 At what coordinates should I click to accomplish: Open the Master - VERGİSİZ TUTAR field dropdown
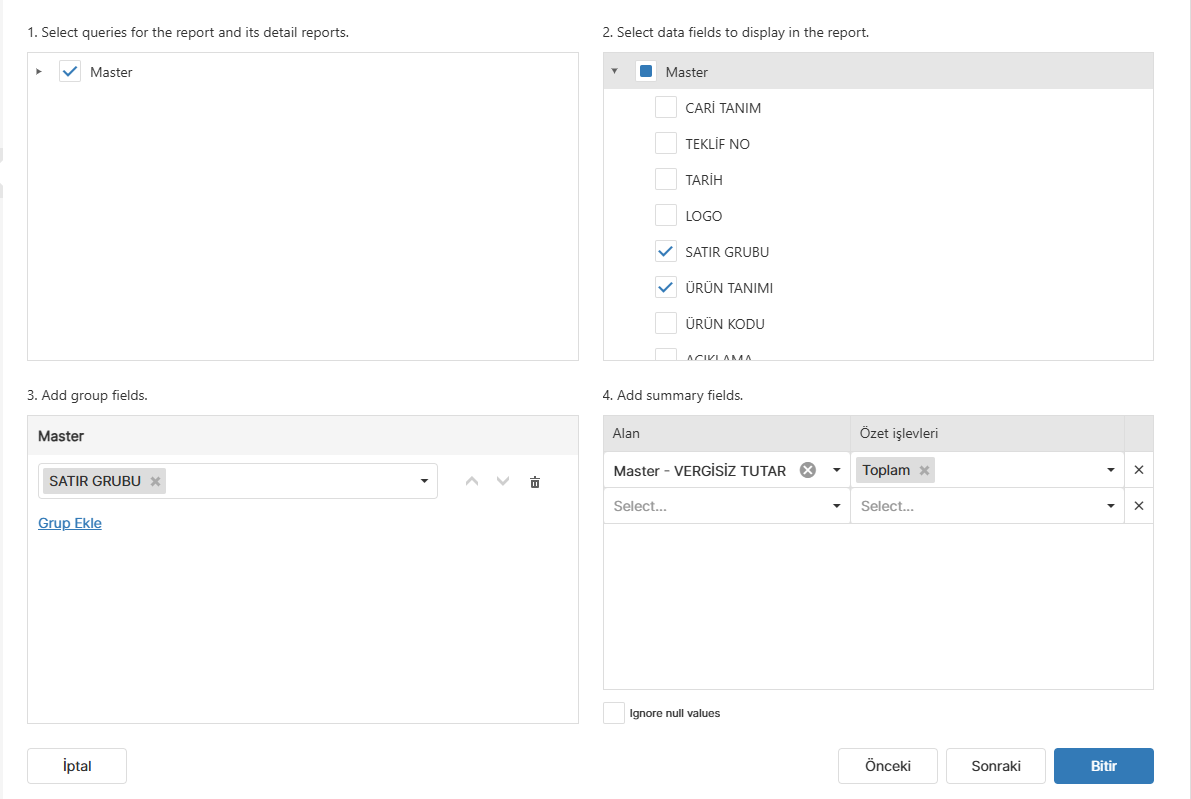point(836,470)
